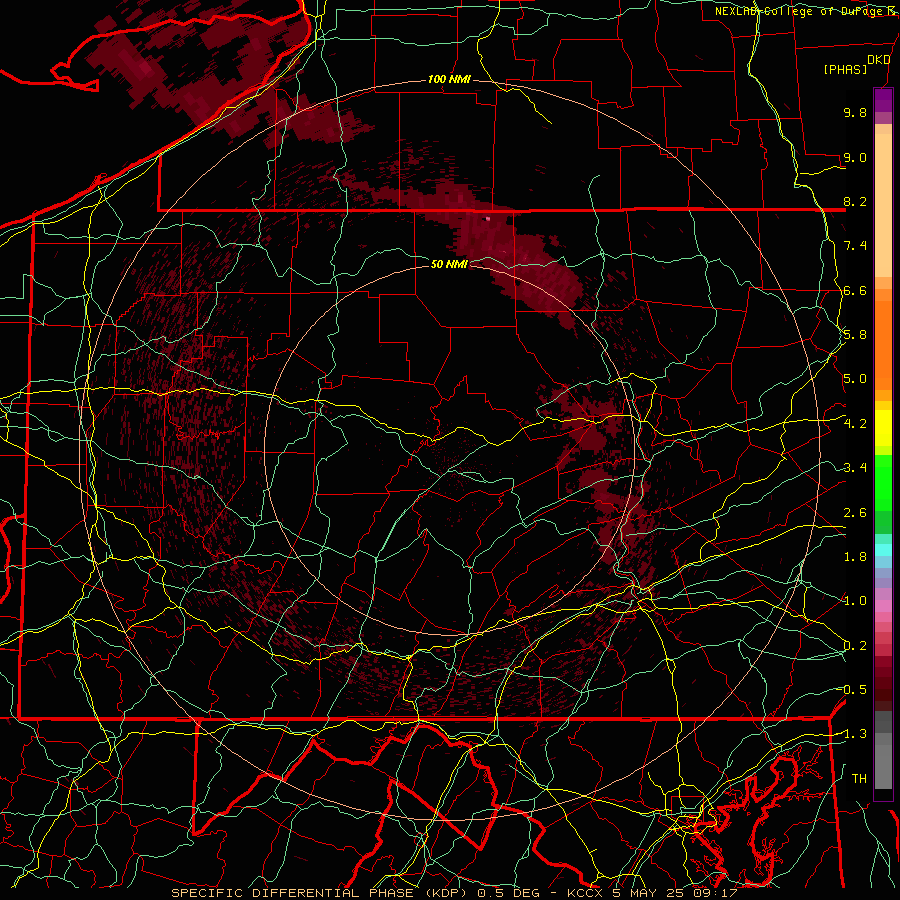Click the "KCCX 5 MAY 25 09:17" timestamp
The width and height of the screenshot is (900, 900).
coord(652,893)
